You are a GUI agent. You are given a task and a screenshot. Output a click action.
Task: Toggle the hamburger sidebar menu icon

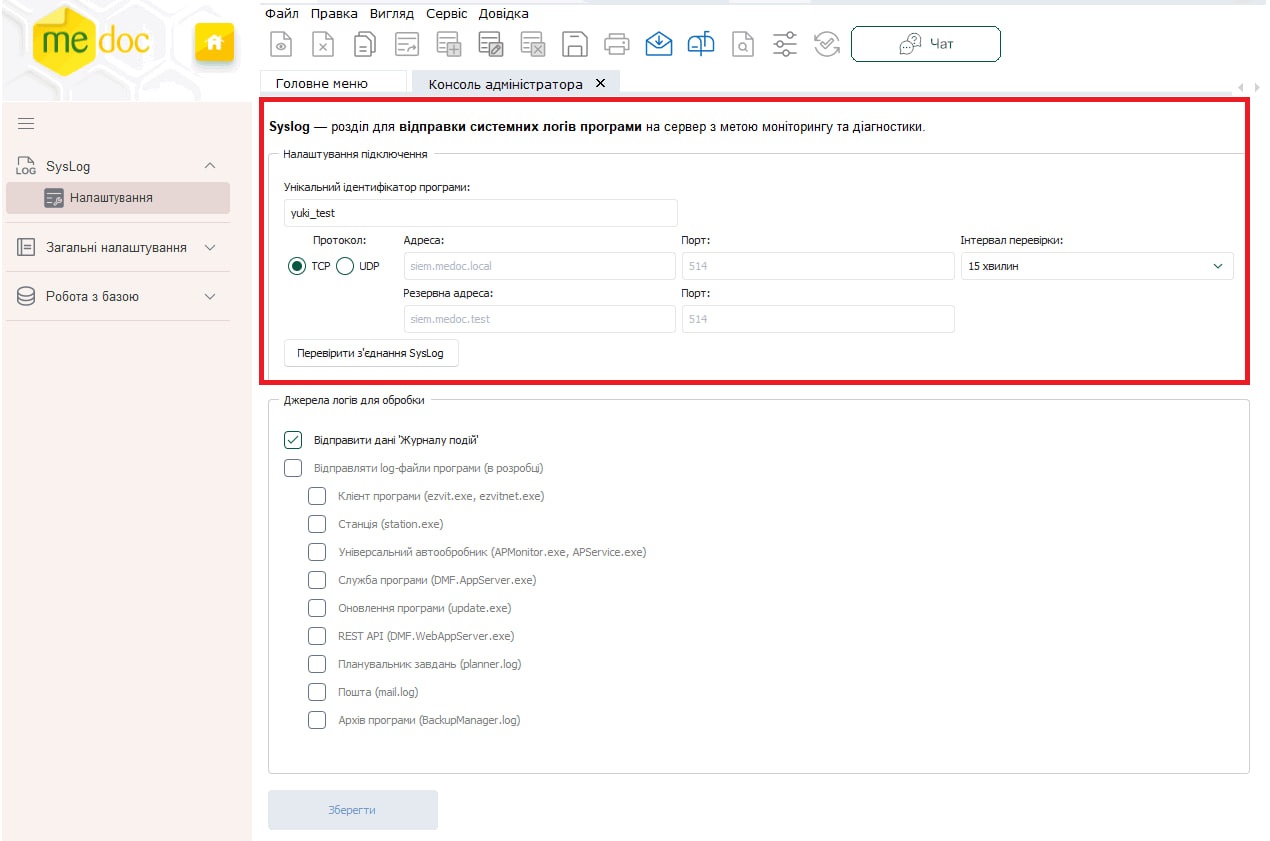click(26, 124)
